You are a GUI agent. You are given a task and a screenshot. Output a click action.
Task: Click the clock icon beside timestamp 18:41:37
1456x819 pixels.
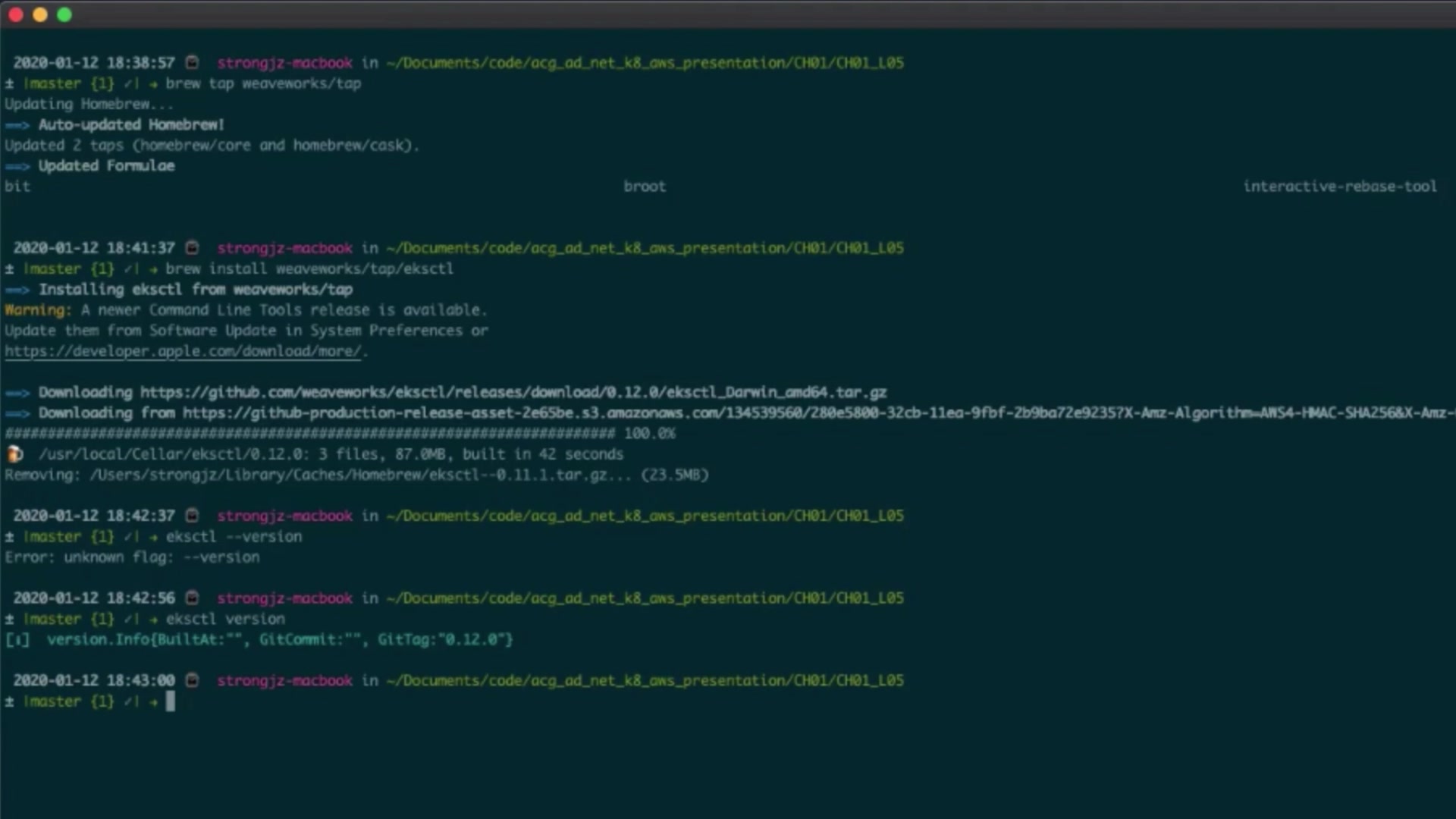[193, 247]
